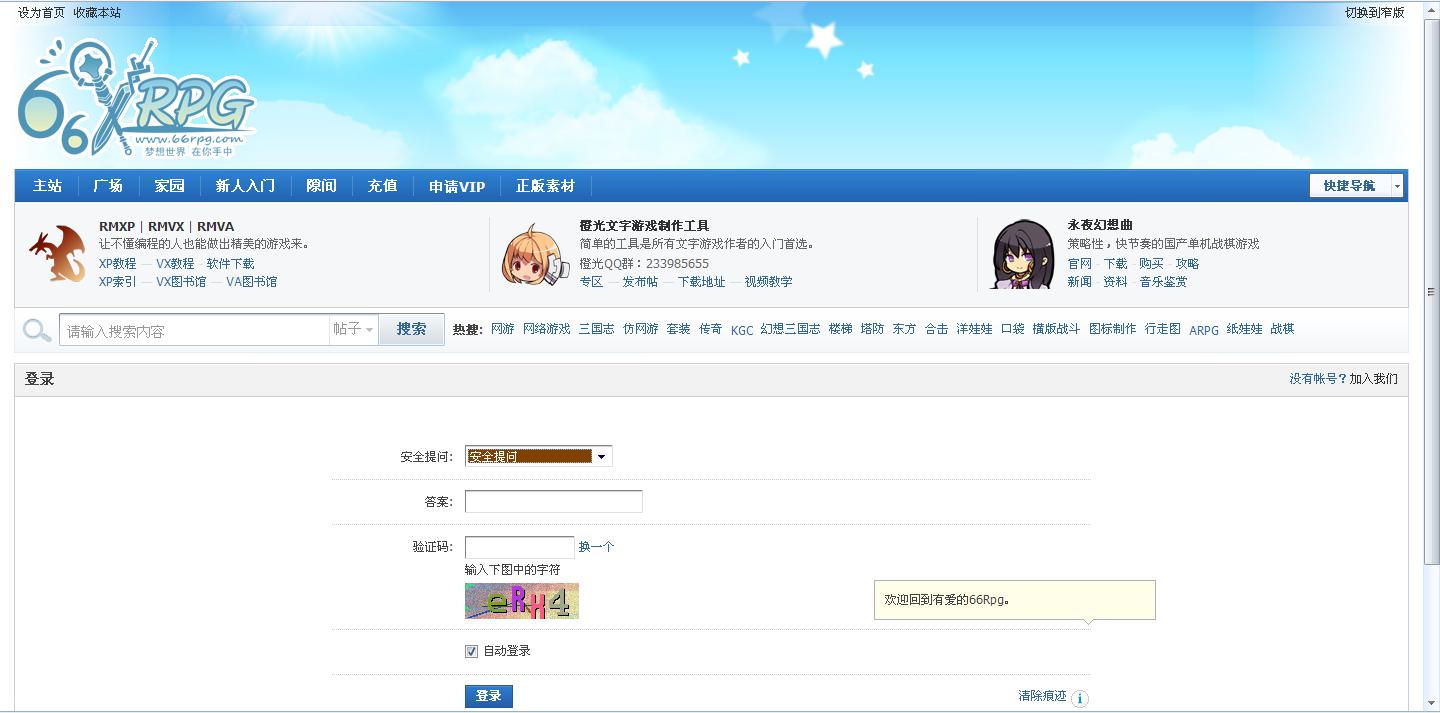Click the 清除痕迹 link
This screenshot has width=1440, height=713.
click(1042, 696)
